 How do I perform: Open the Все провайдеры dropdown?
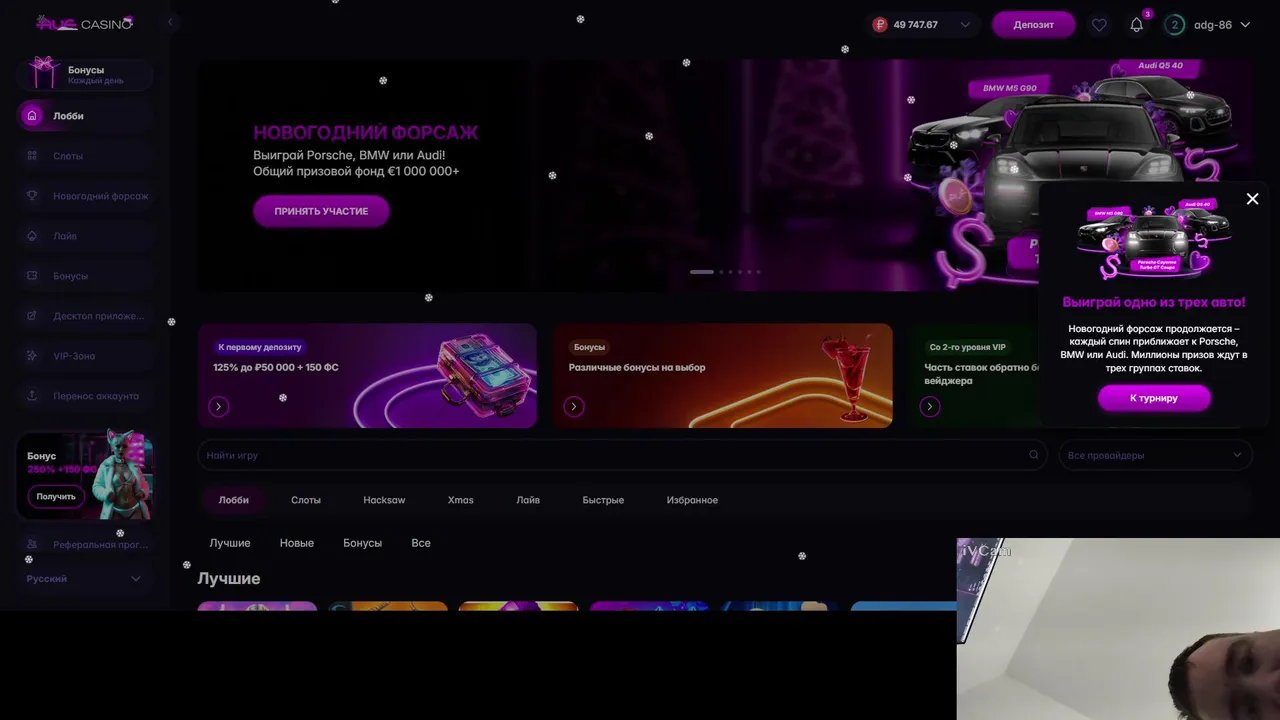point(1155,455)
